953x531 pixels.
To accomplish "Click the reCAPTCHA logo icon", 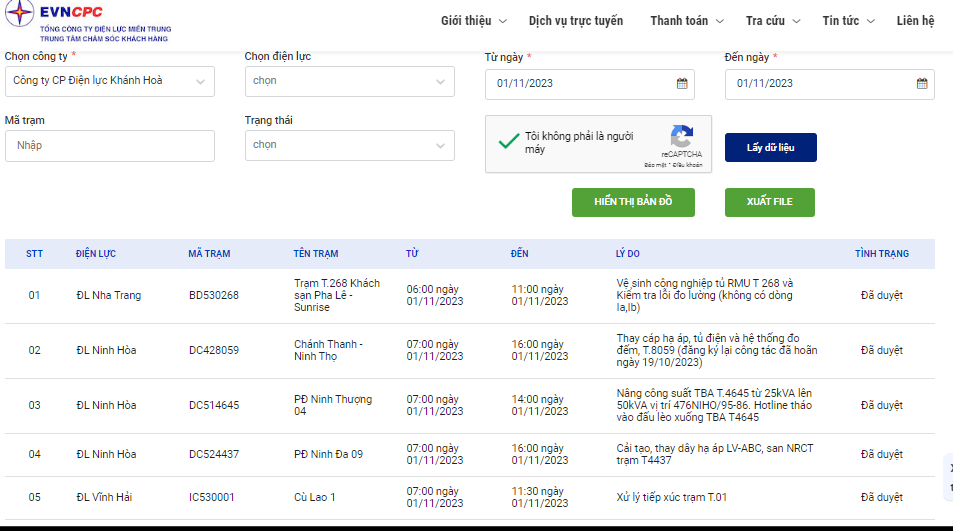I will coord(682,137).
